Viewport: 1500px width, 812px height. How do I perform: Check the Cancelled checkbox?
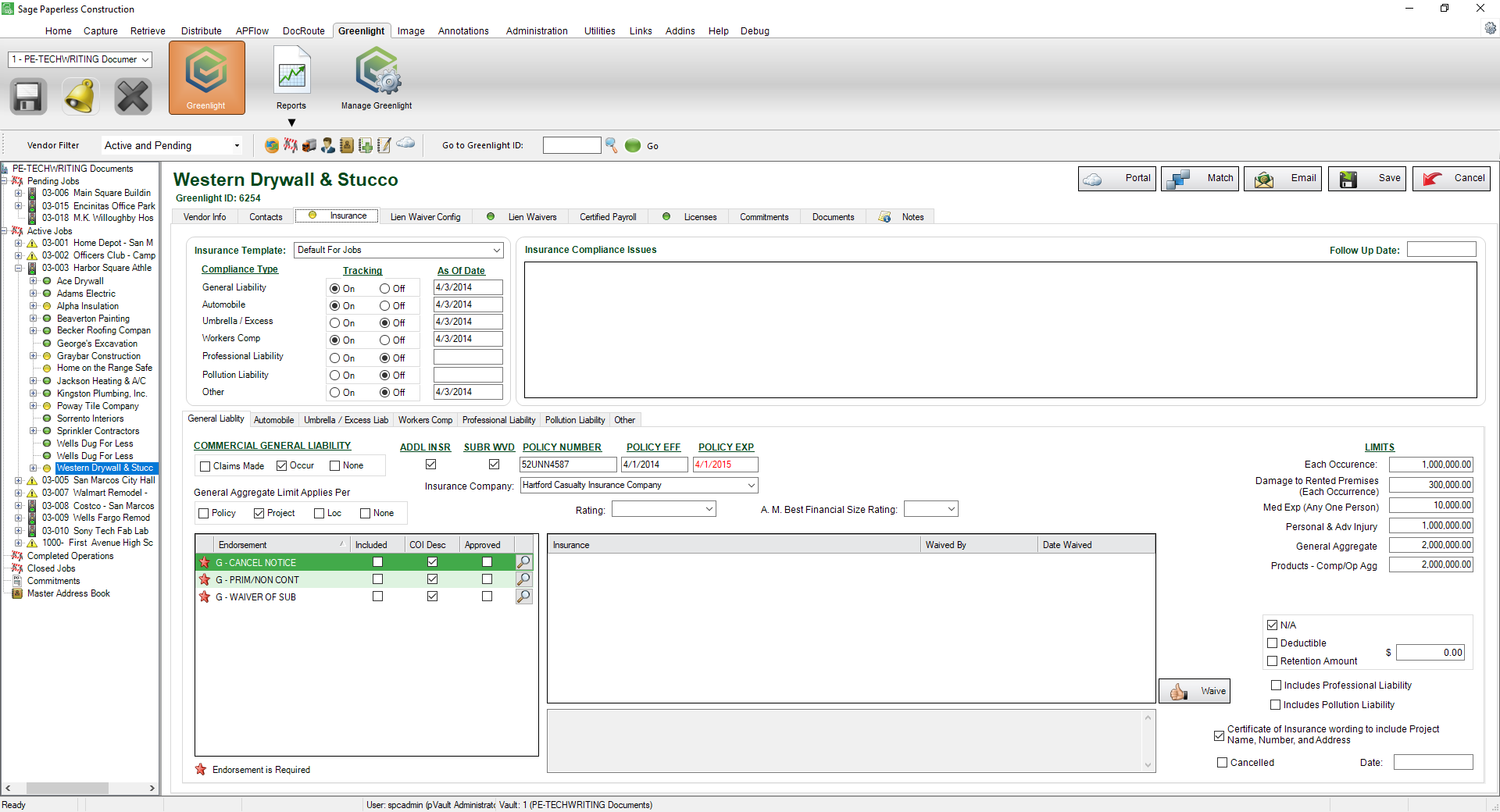pos(1223,763)
